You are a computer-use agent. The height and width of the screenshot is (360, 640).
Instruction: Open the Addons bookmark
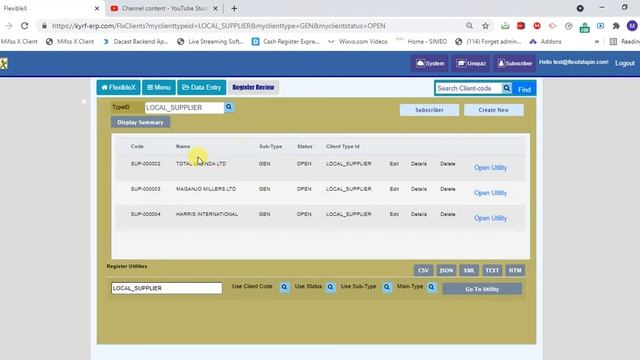coord(545,42)
